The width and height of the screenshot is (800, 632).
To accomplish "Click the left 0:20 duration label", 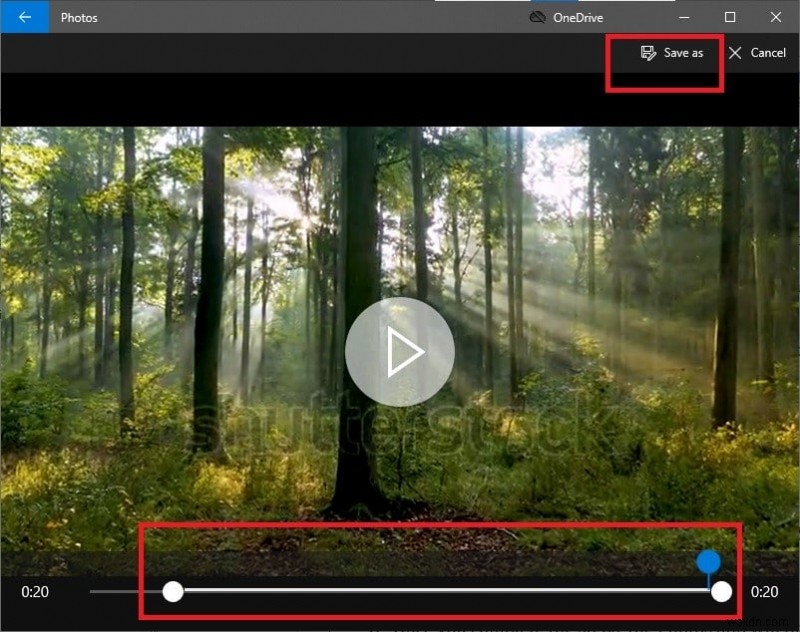I will coord(36,592).
